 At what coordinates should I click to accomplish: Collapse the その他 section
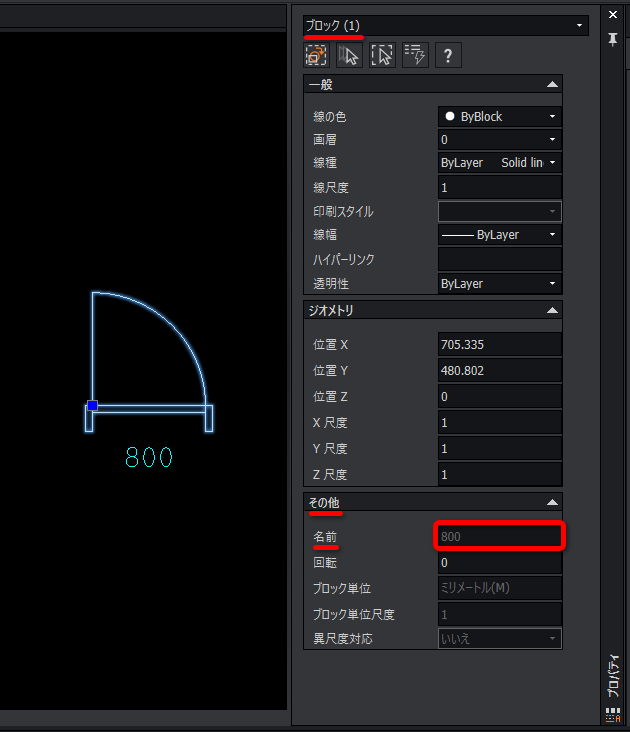coord(552,502)
